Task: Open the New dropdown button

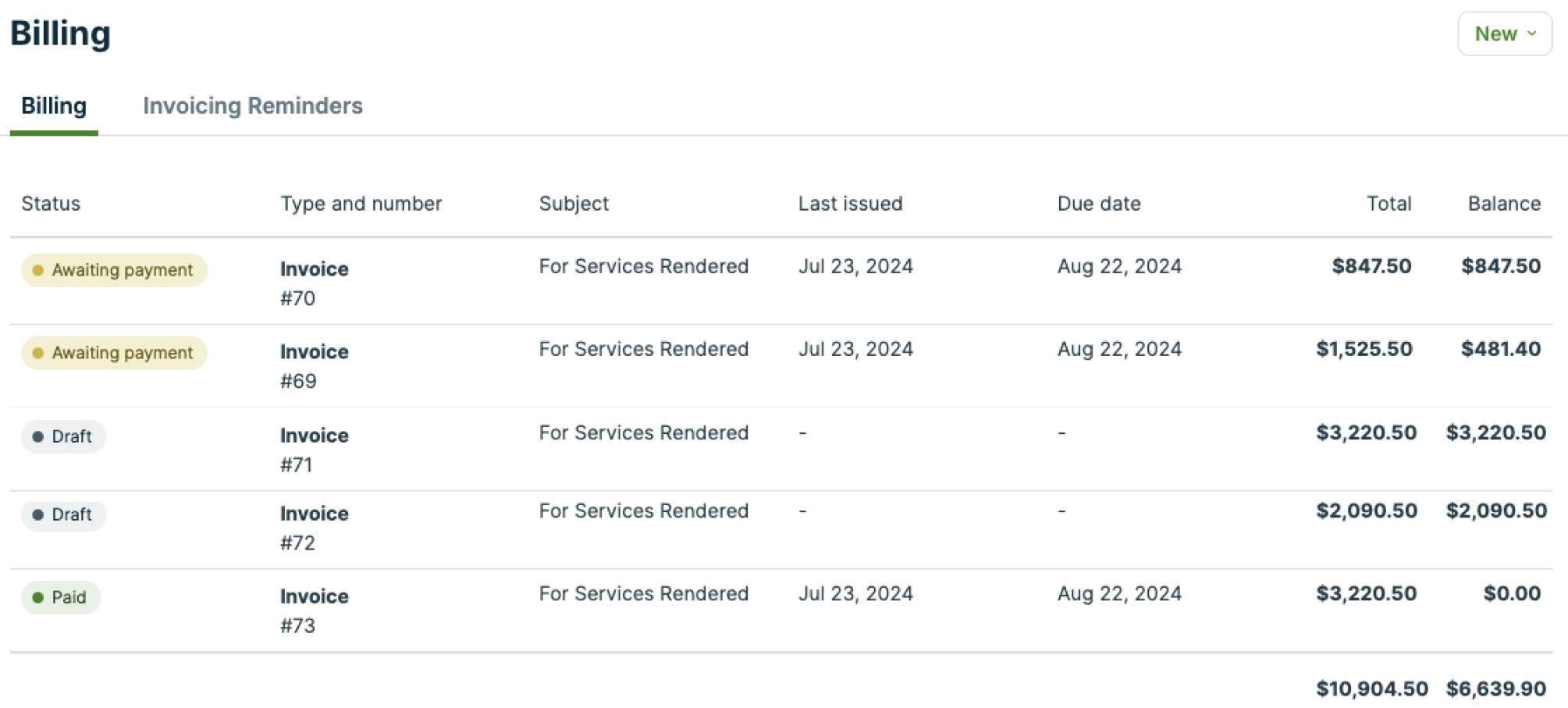Action: (1504, 34)
